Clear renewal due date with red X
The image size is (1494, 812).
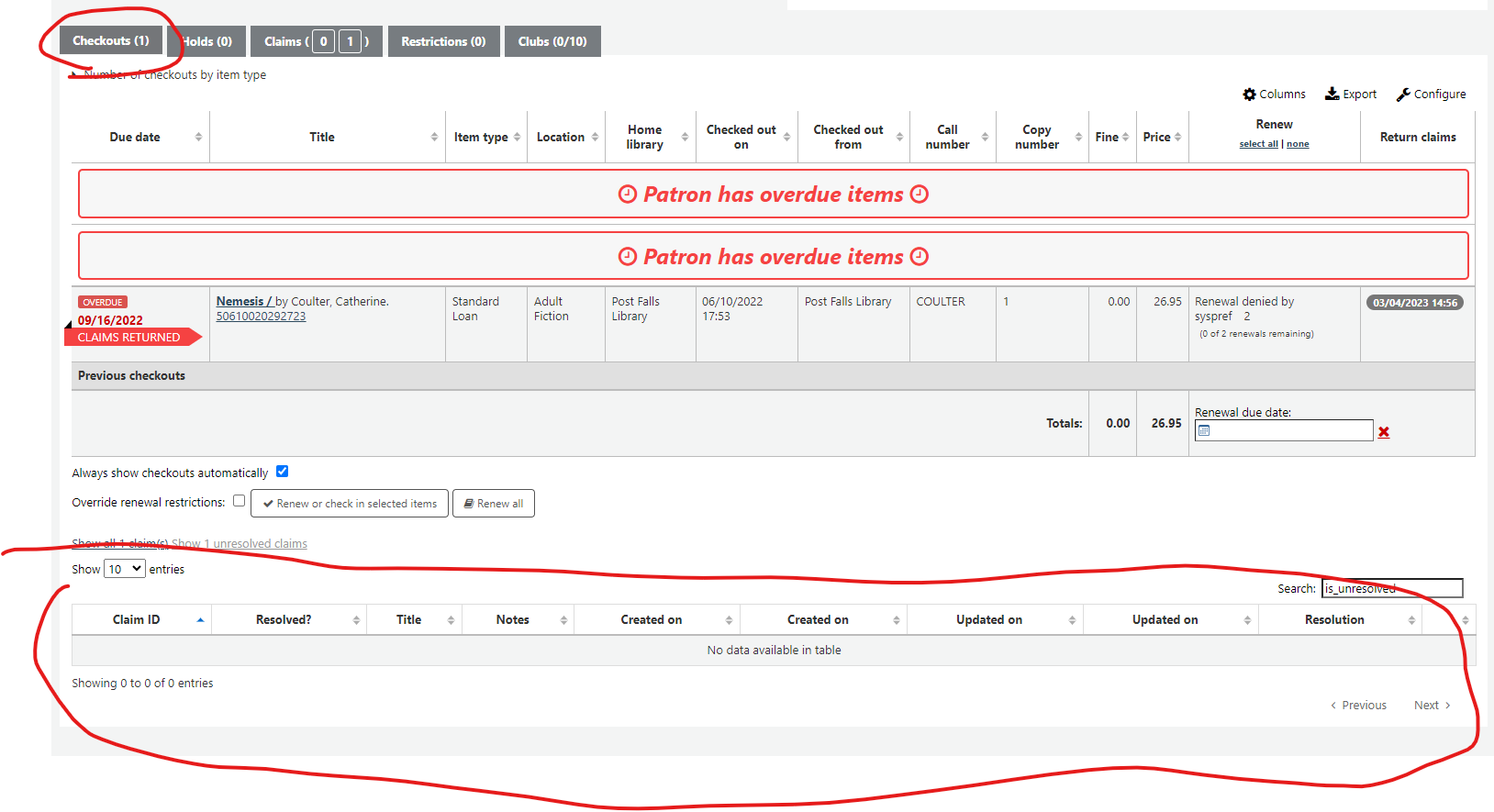(x=1384, y=432)
